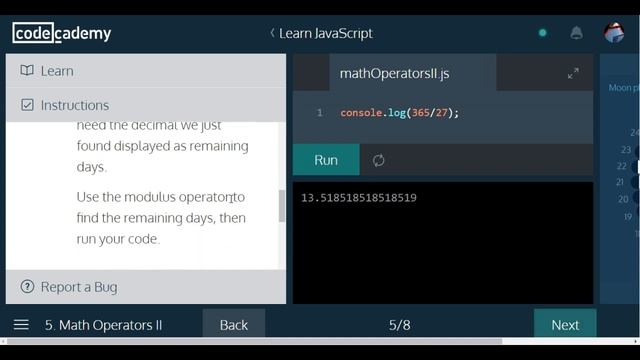Select the mathOperatorsII.js tab
This screenshot has width=640, height=360.
[x=413, y=73]
